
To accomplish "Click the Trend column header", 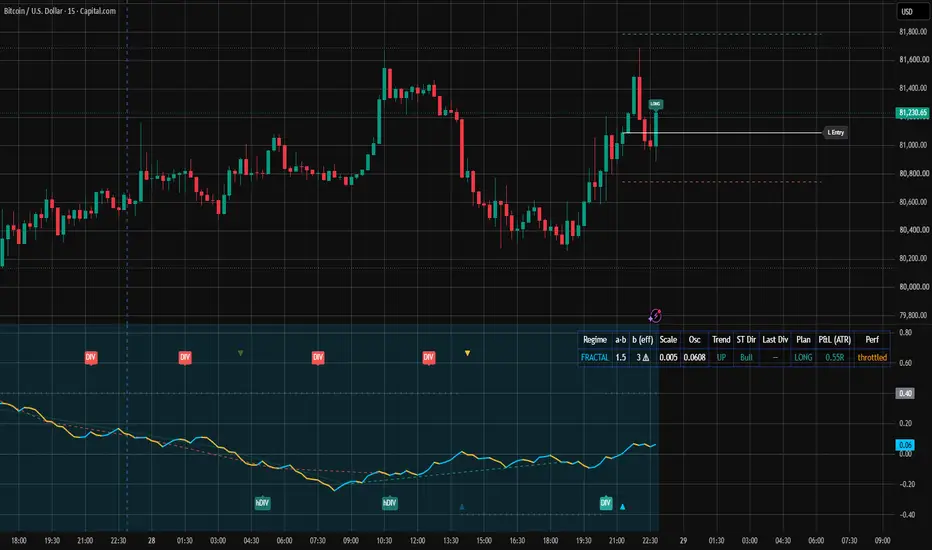I will click(721, 340).
